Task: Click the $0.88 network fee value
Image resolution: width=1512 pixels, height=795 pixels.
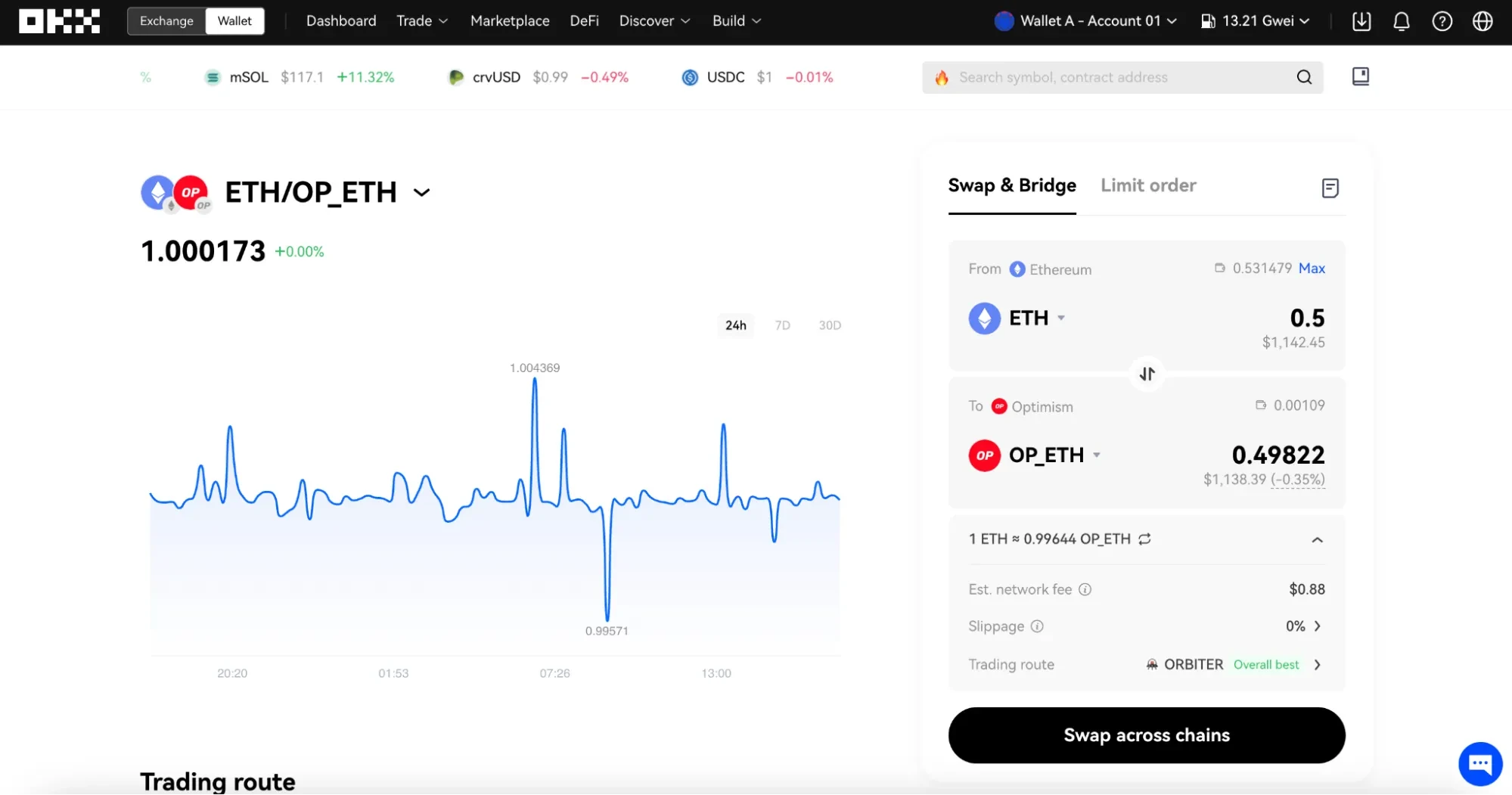Action: [1307, 589]
